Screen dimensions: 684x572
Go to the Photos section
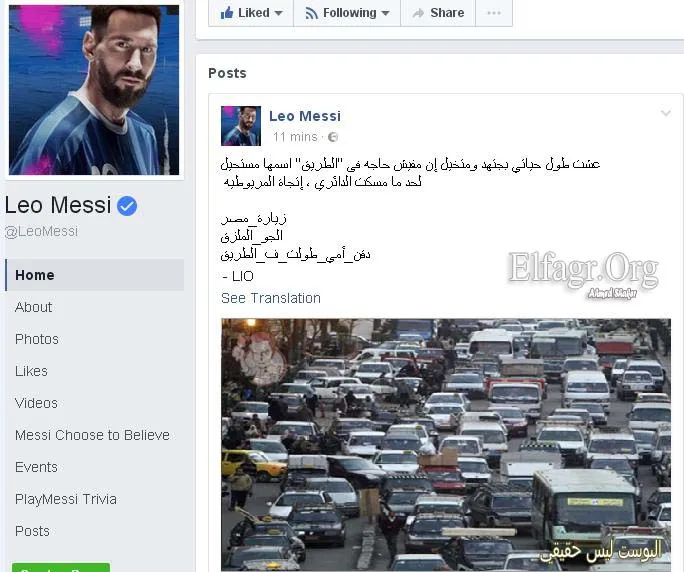click(x=37, y=339)
